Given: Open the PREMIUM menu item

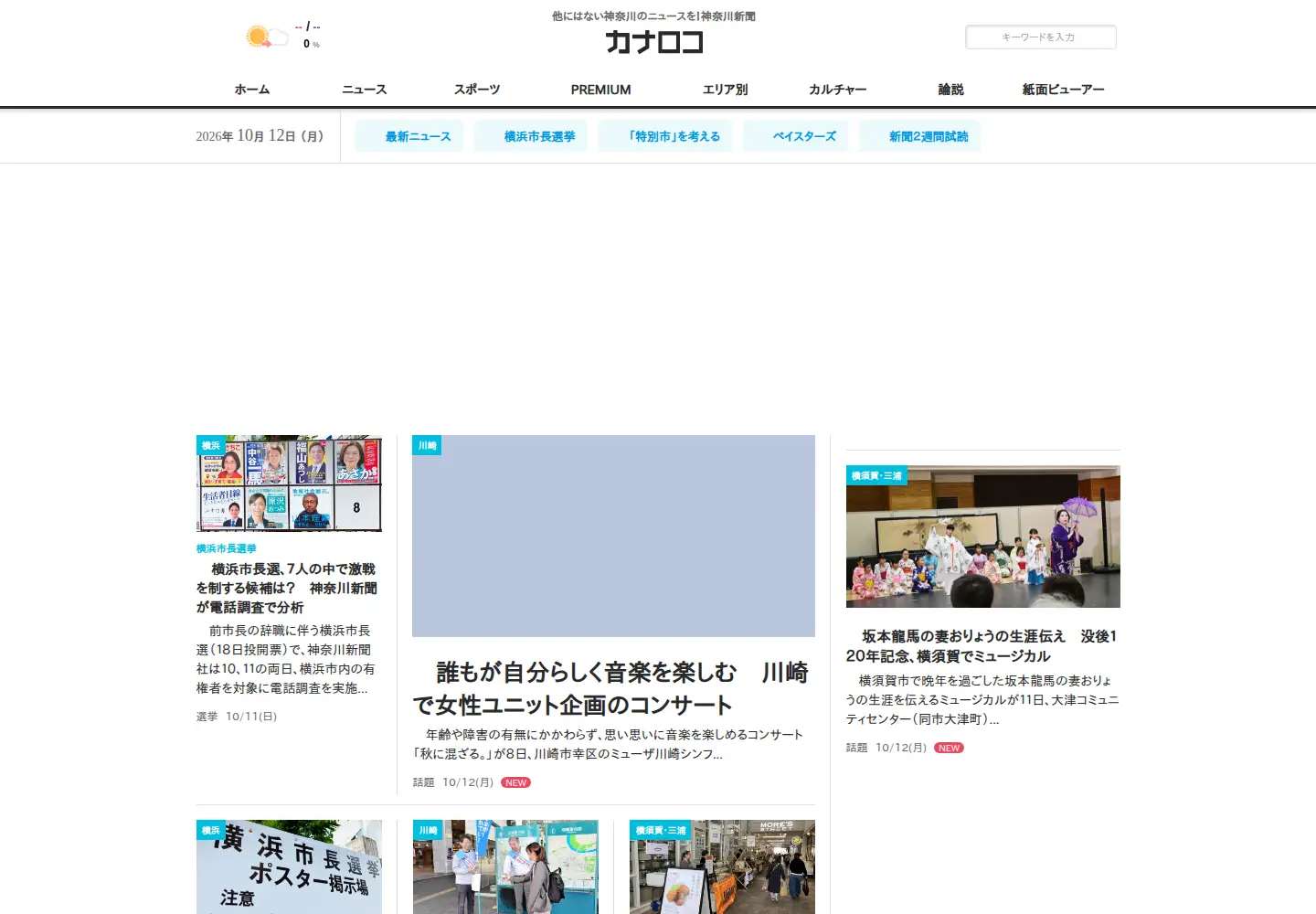Looking at the screenshot, I should (x=600, y=90).
